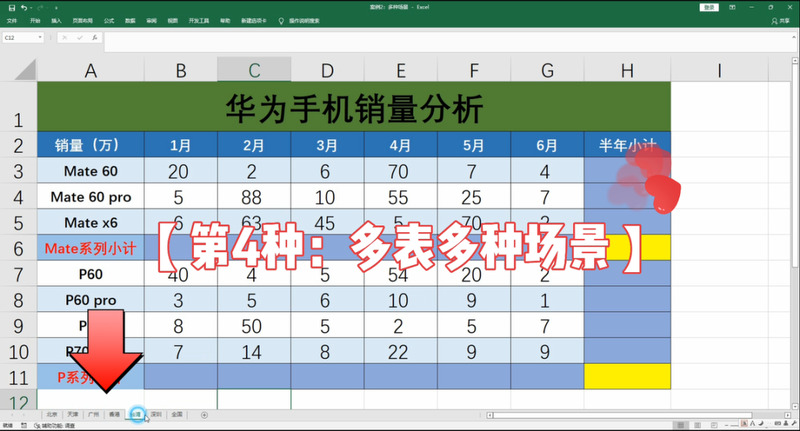Open the 插入 ribbon tab
800x431 pixels.
pos(56,21)
